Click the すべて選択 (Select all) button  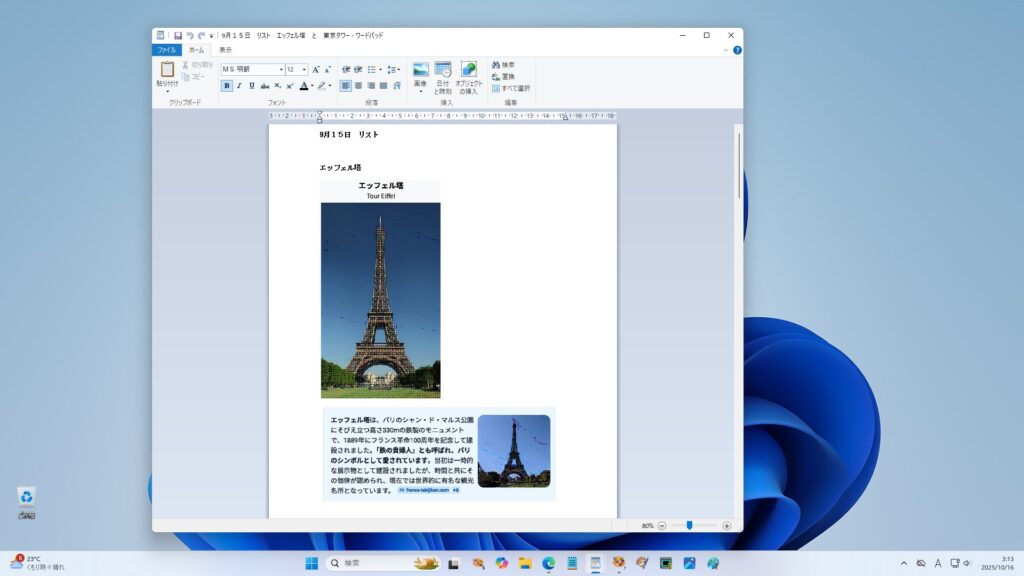[x=511, y=88]
